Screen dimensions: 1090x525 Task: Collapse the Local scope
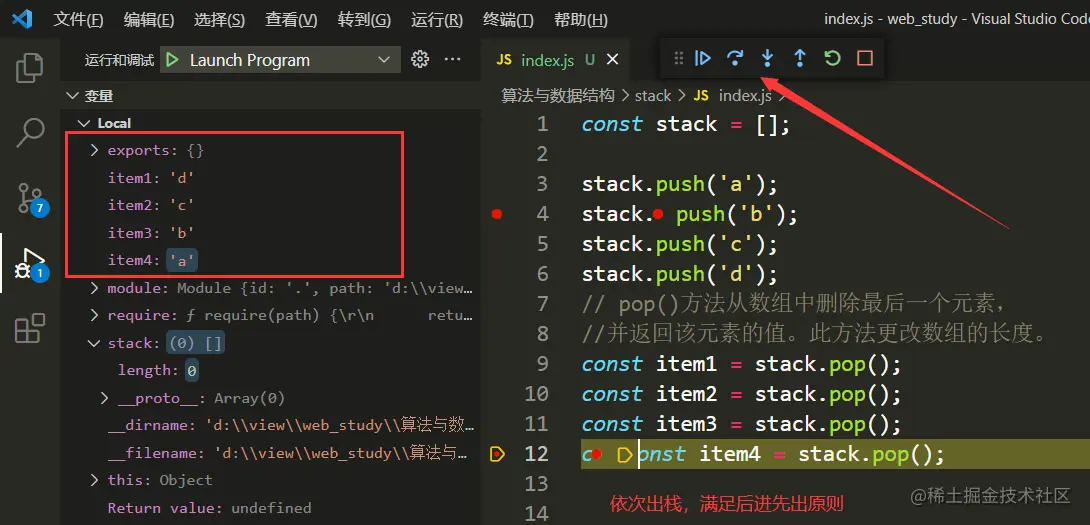click(85, 123)
